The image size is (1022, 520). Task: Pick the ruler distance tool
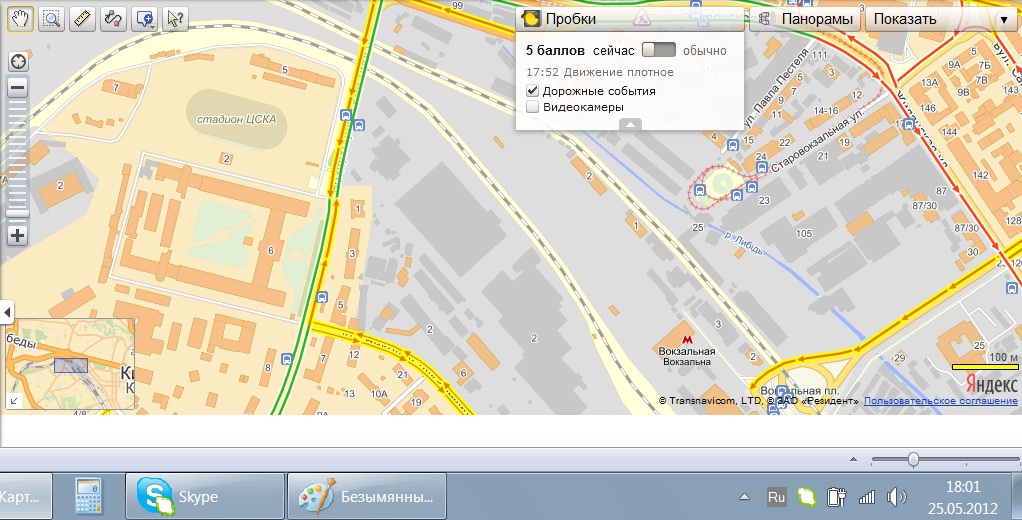[82, 18]
